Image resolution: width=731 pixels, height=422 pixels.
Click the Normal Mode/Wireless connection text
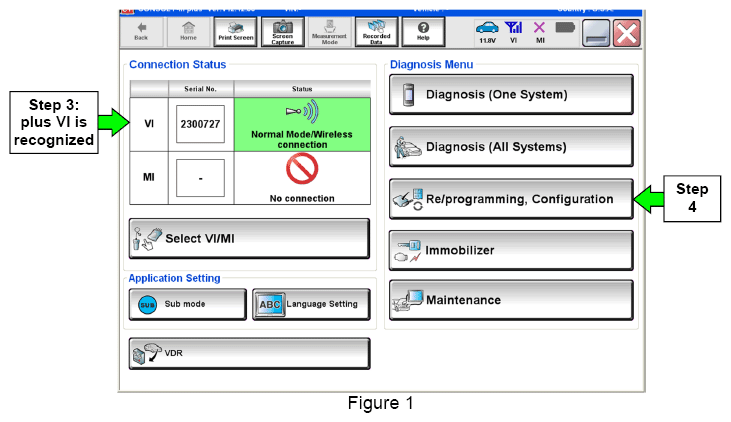point(302,139)
